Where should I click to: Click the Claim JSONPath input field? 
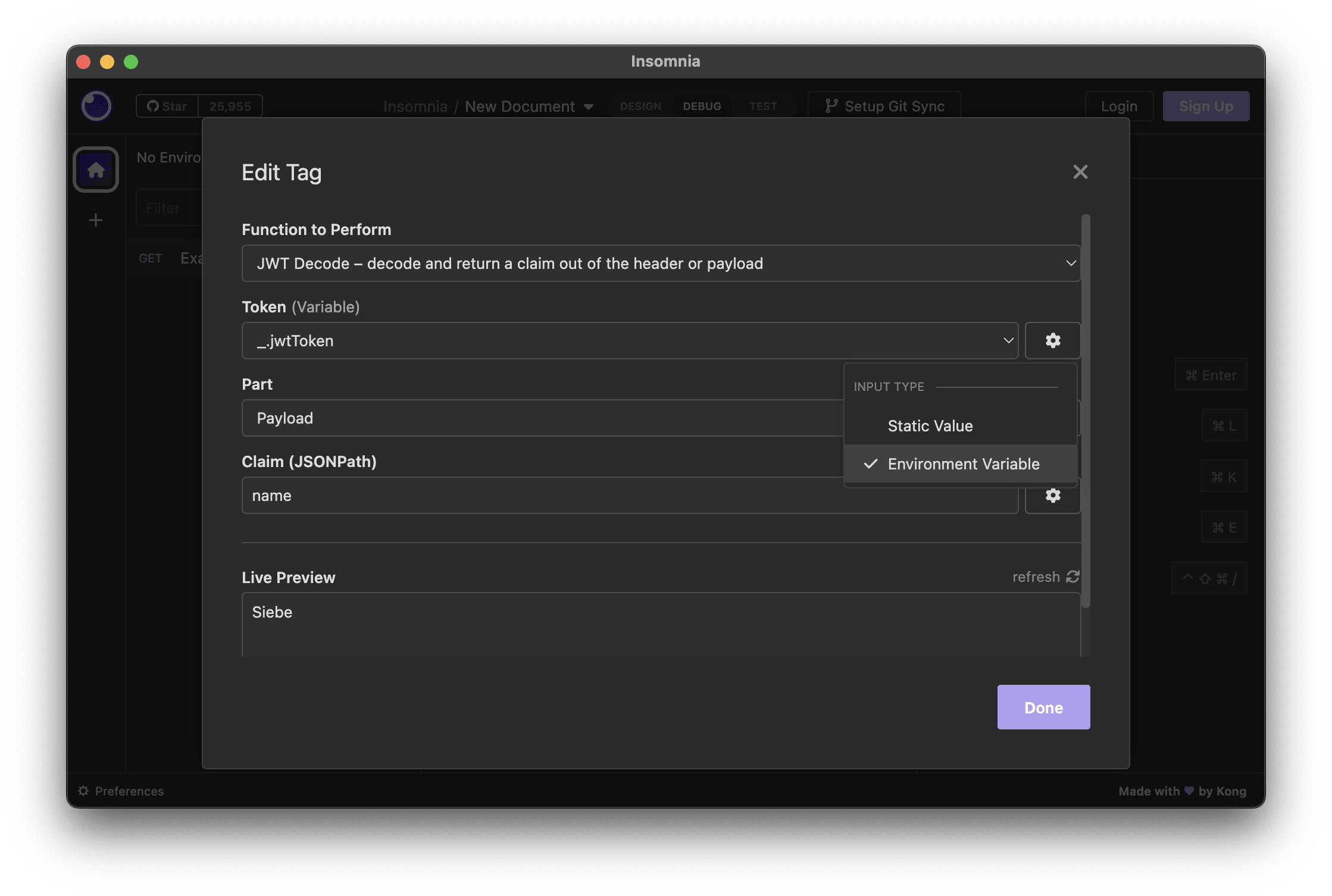[x=629, y=495]
